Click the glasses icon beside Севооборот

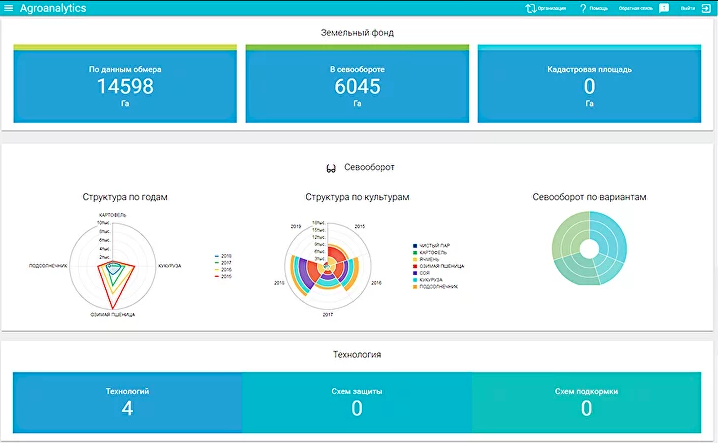point(331,169)
